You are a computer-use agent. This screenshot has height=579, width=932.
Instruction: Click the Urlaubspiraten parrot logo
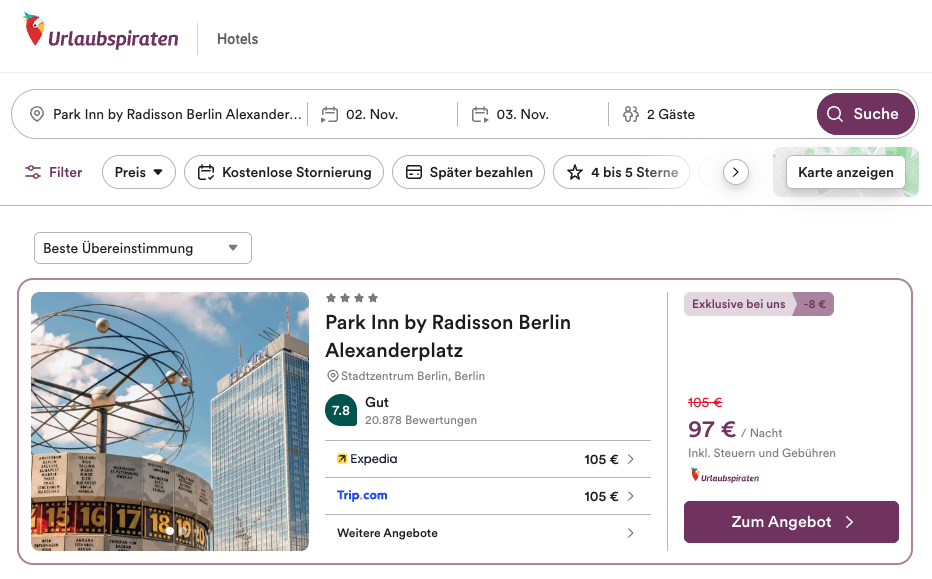tap(35, 30)
